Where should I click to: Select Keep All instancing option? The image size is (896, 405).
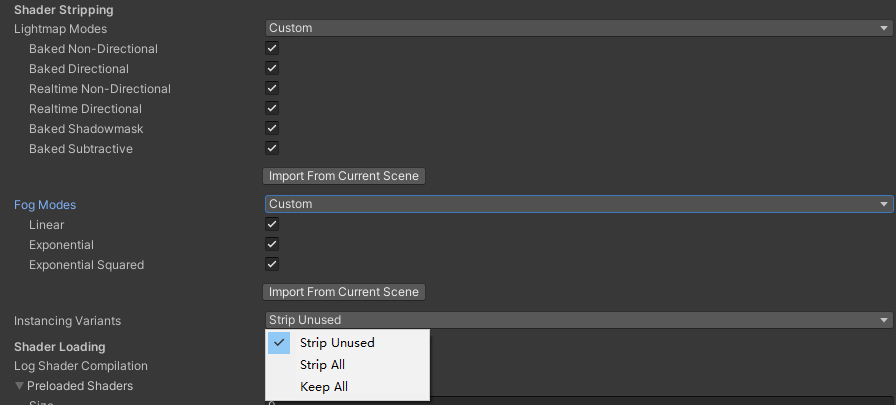click(x=323, y=387)
